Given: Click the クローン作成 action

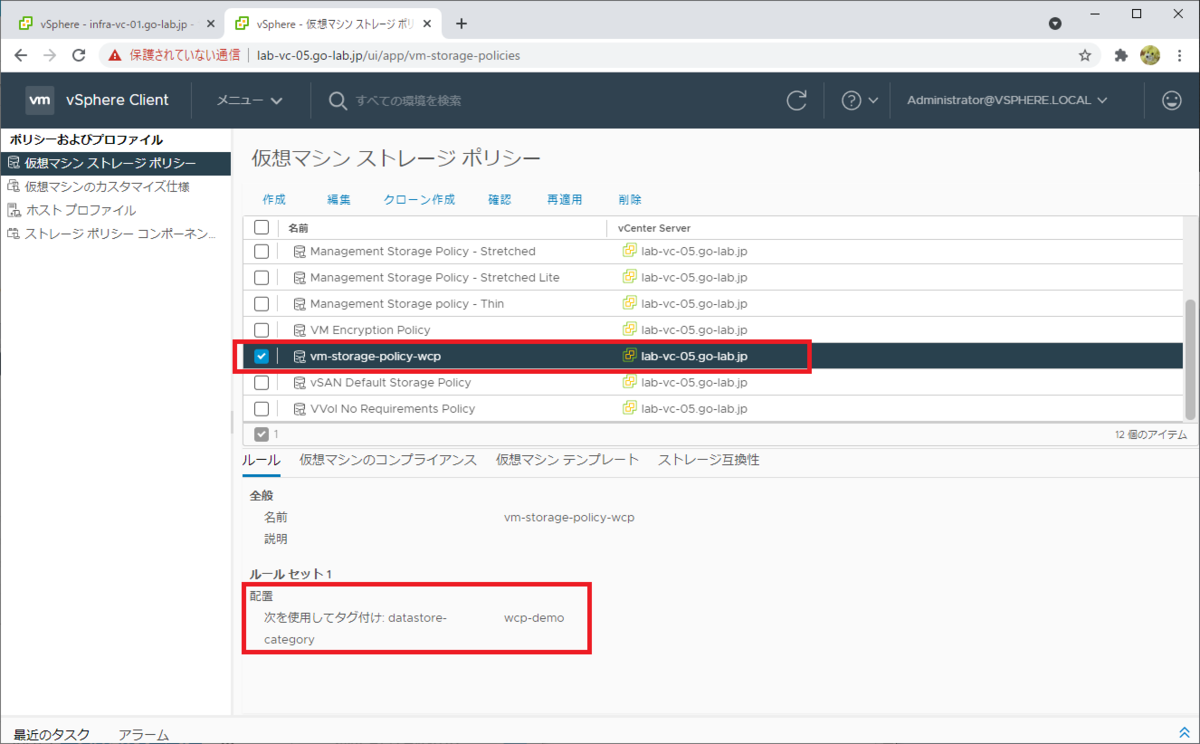Looking at the screenshot, I should coord(419,199).
